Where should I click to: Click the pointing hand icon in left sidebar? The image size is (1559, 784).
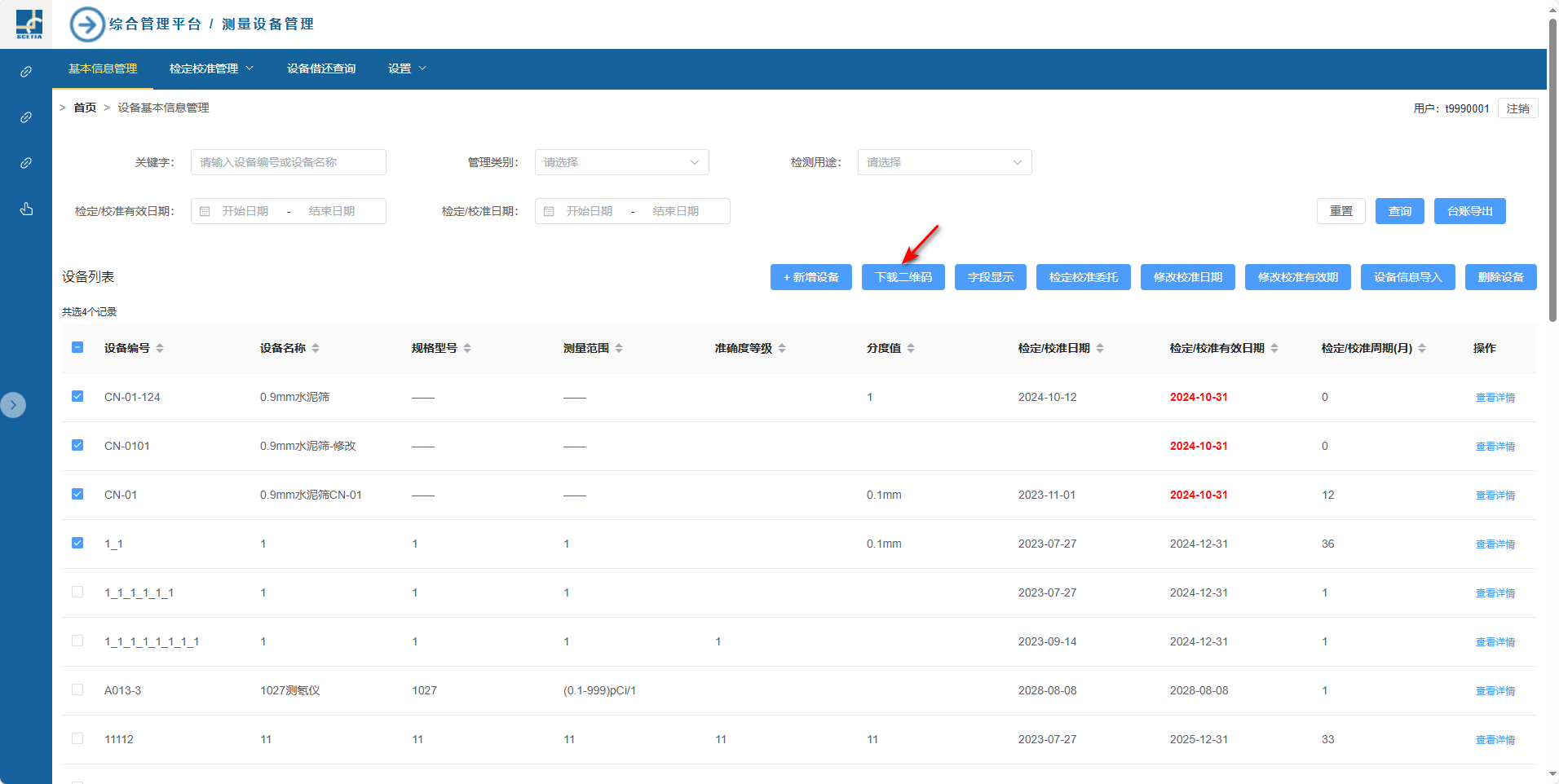pos(26,209)
